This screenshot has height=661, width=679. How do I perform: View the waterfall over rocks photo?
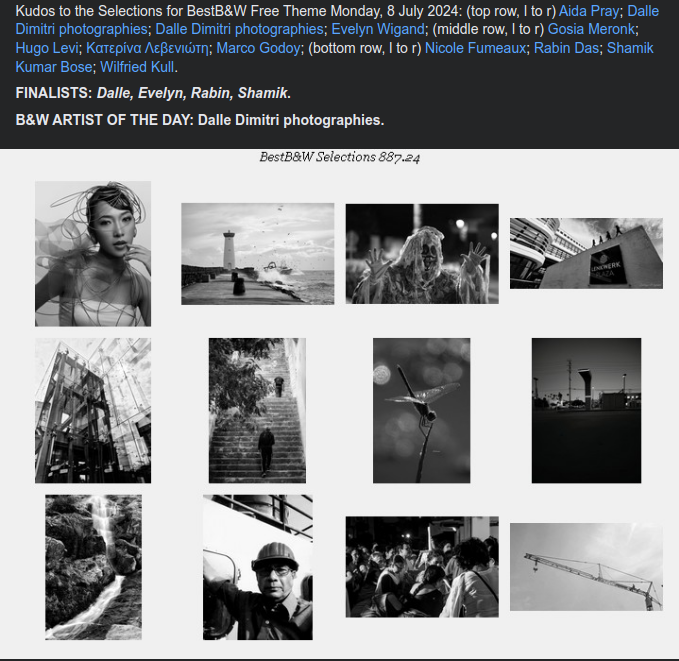94,567
